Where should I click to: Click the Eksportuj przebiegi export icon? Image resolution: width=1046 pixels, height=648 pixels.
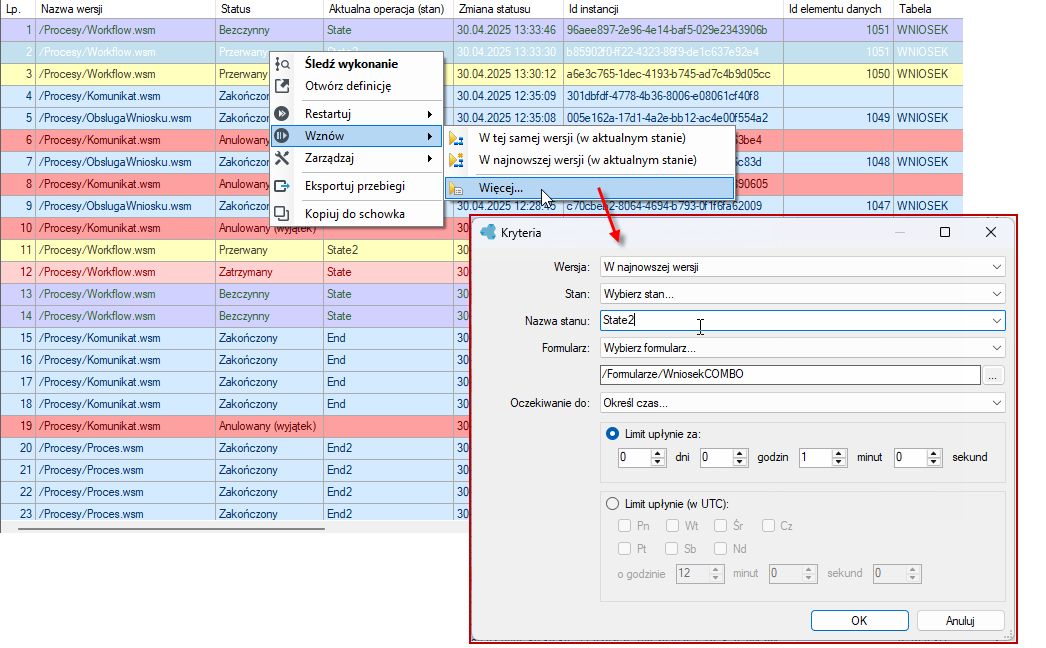coord(282,186)
